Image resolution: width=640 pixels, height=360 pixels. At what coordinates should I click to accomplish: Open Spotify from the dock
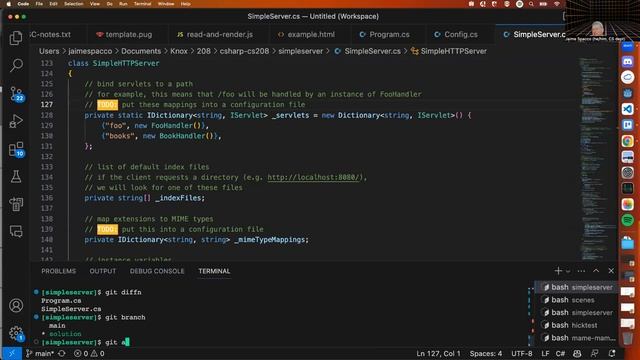point(627,220)
